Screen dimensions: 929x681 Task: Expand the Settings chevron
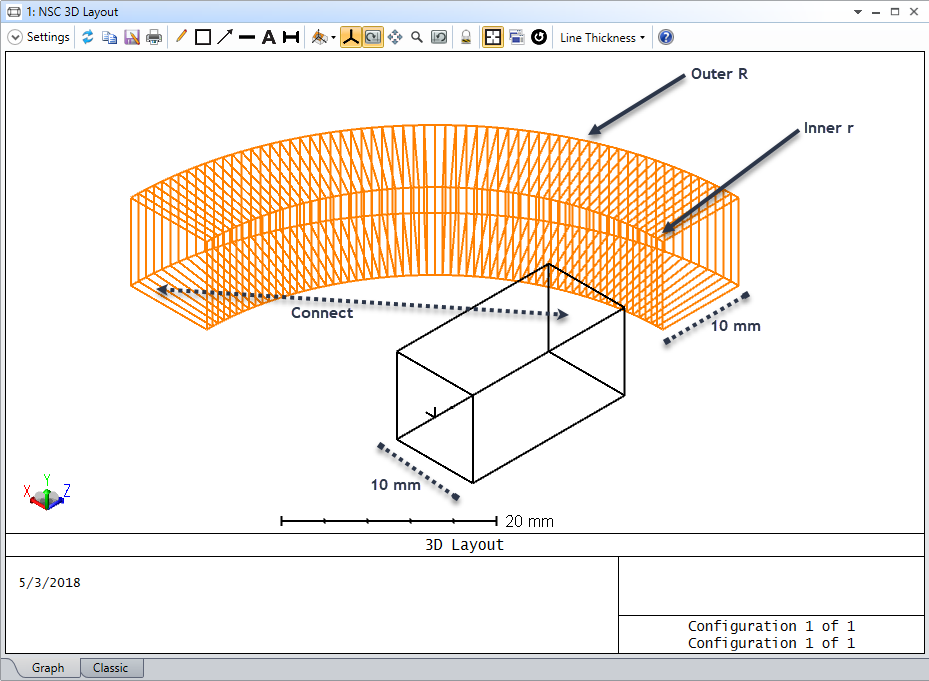(15, 37)
